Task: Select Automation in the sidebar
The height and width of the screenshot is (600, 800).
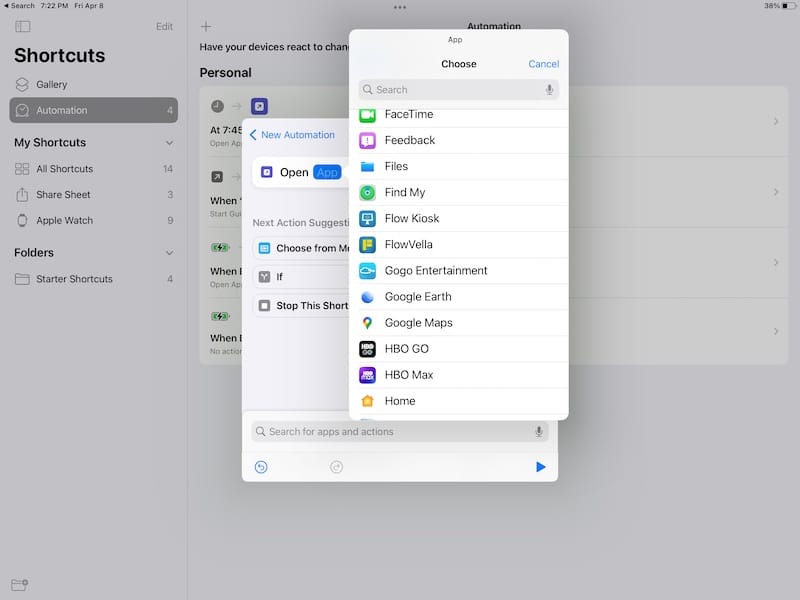Action: (94, 110)
